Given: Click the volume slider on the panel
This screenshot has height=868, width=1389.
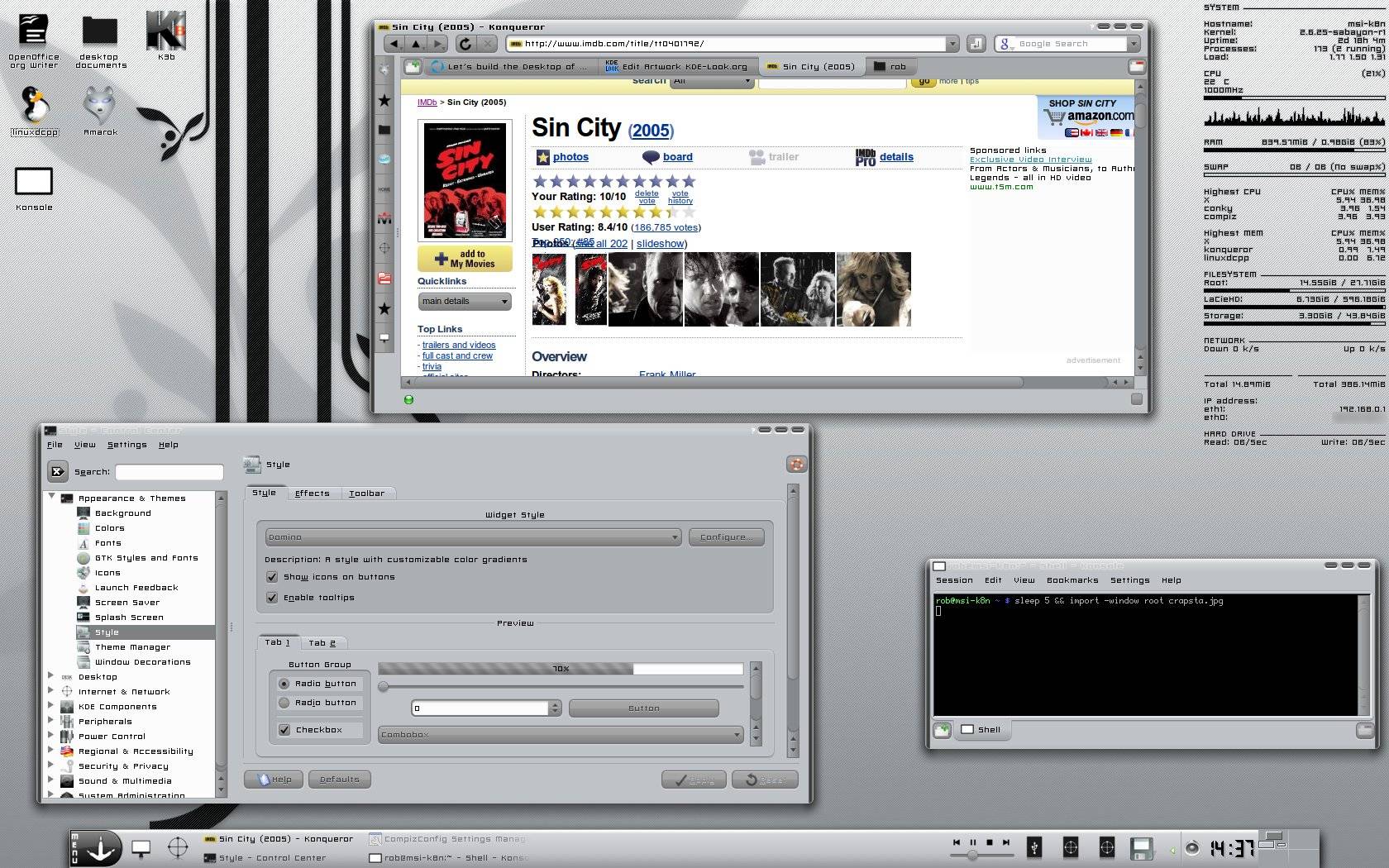Looking at the screenshot, I should pyautogui.click(x=981, y=856).
